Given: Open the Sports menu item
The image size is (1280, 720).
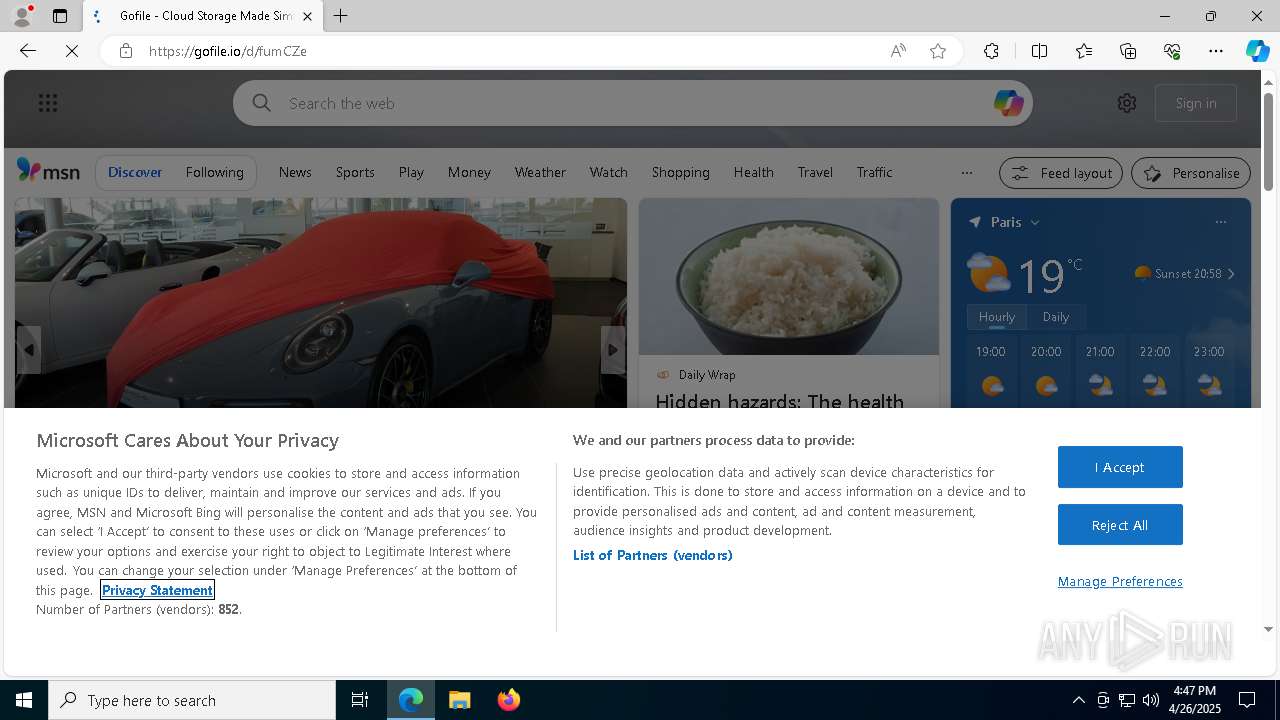Looking at the screenshot, I should [355, 172].
